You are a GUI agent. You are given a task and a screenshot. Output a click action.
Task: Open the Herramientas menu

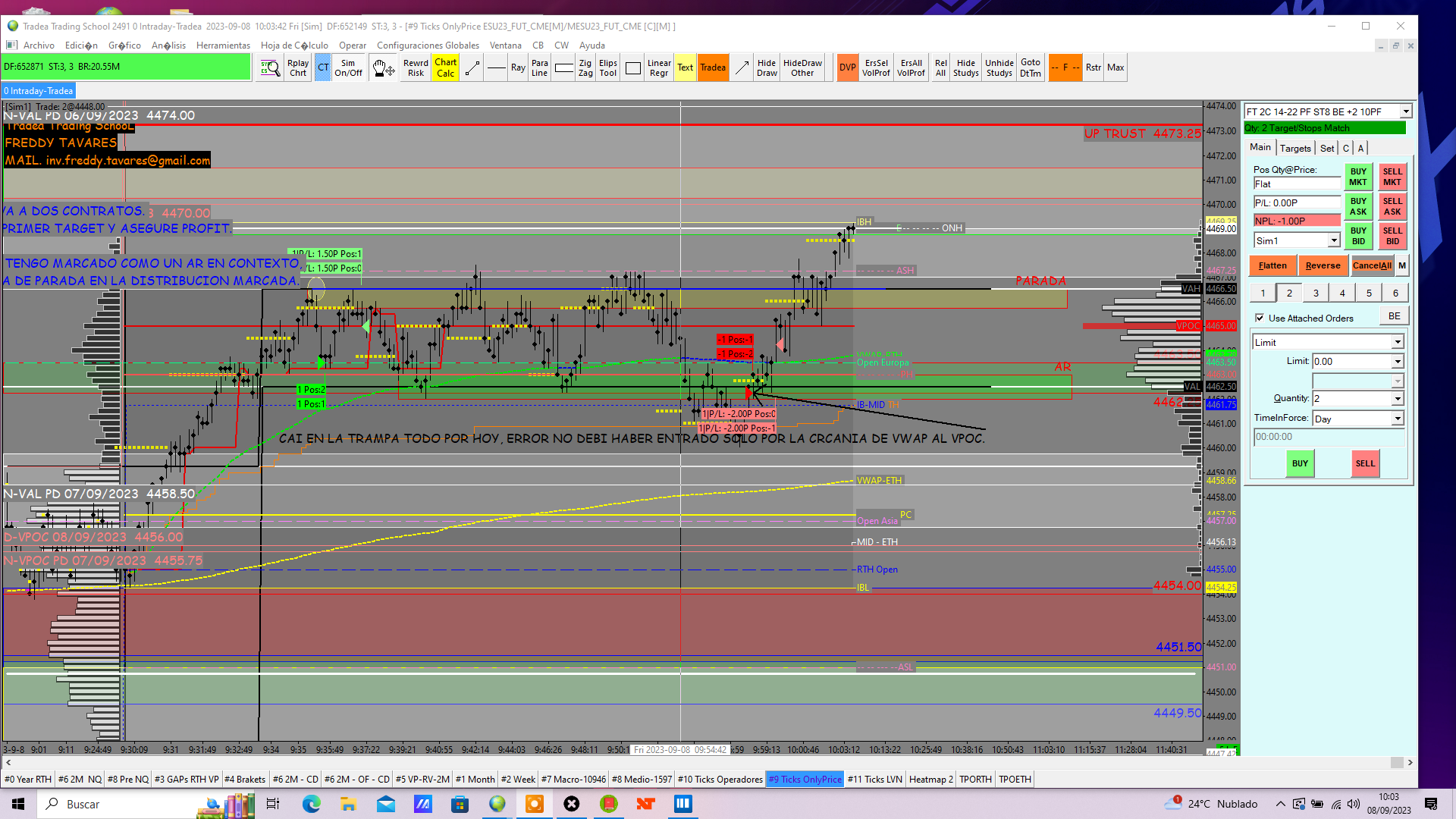click(x=223, y=45)
